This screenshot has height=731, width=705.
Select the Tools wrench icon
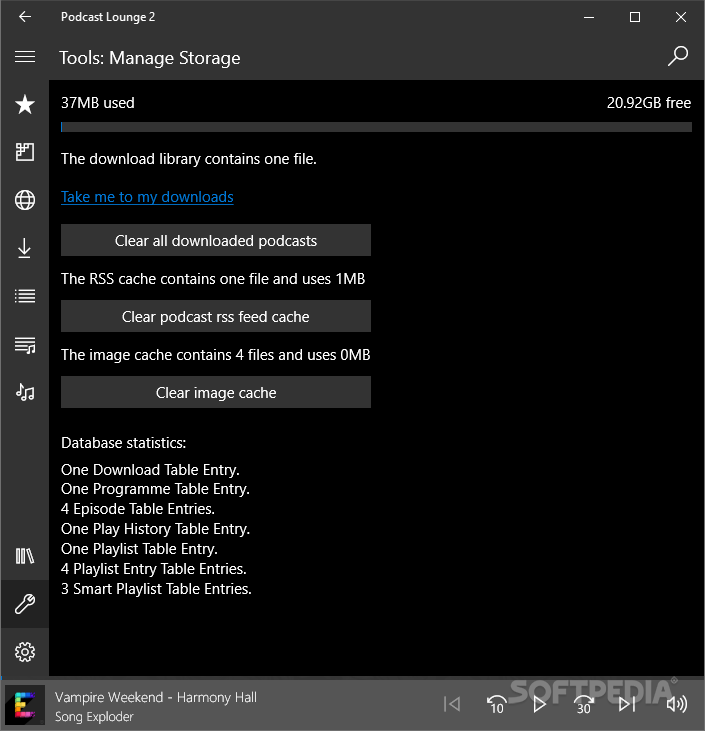(x=25, y=604)
